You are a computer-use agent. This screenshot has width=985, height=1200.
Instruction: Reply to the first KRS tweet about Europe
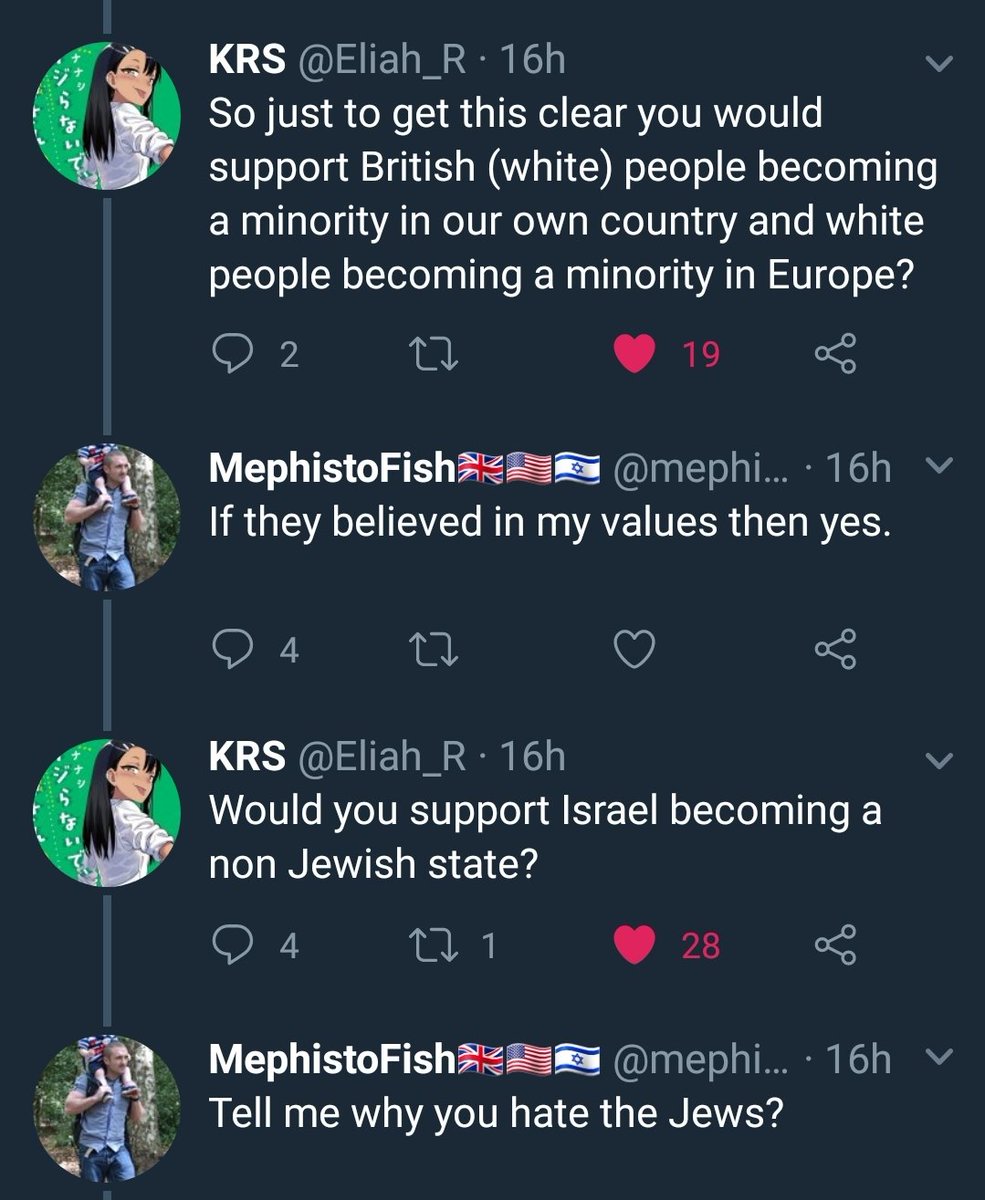232,354
